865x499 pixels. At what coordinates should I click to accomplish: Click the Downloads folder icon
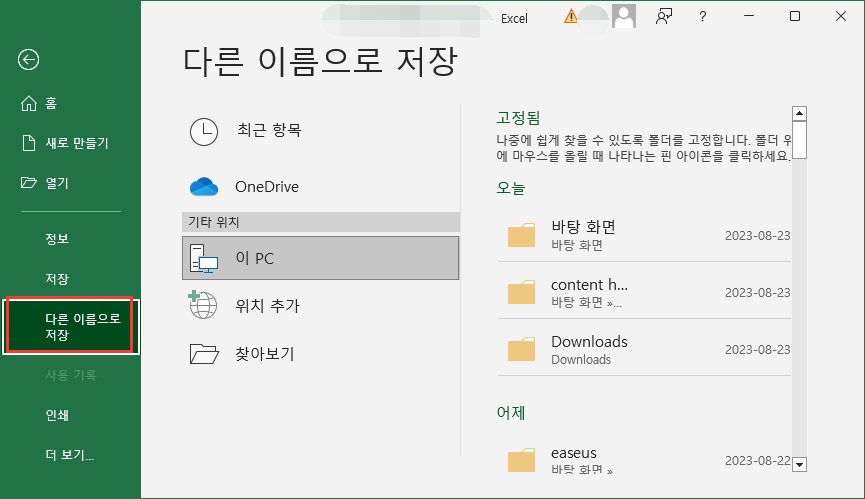pyautogui.click(x=521, y=350)
